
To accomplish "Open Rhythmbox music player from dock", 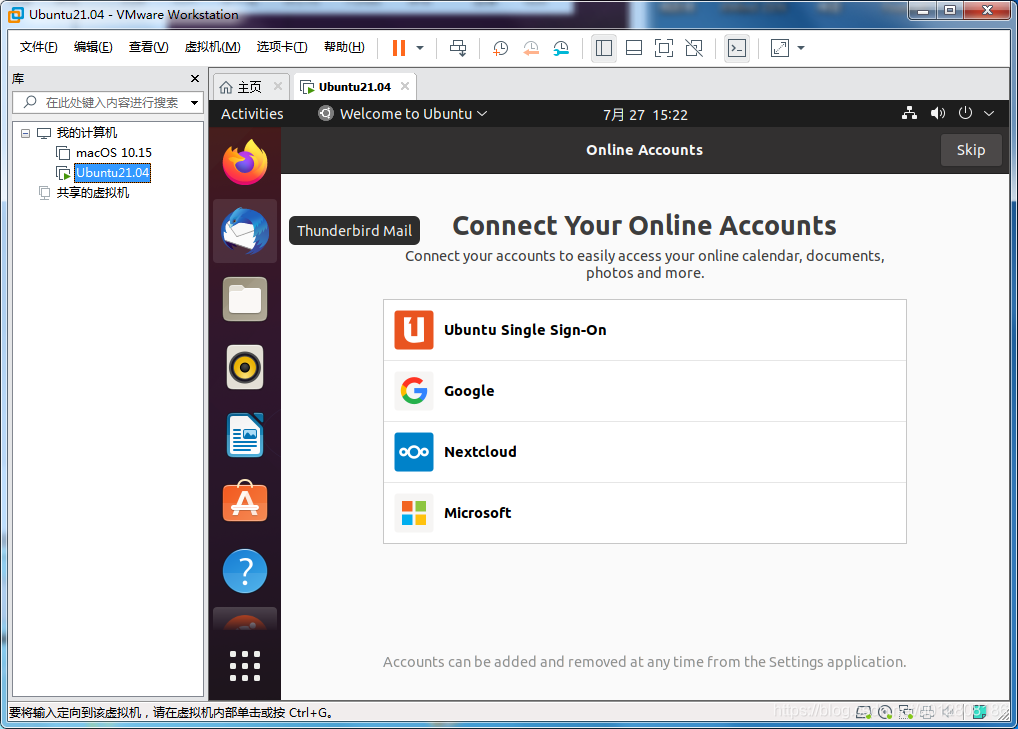I will pyautogui.click(x=245, y=367).
